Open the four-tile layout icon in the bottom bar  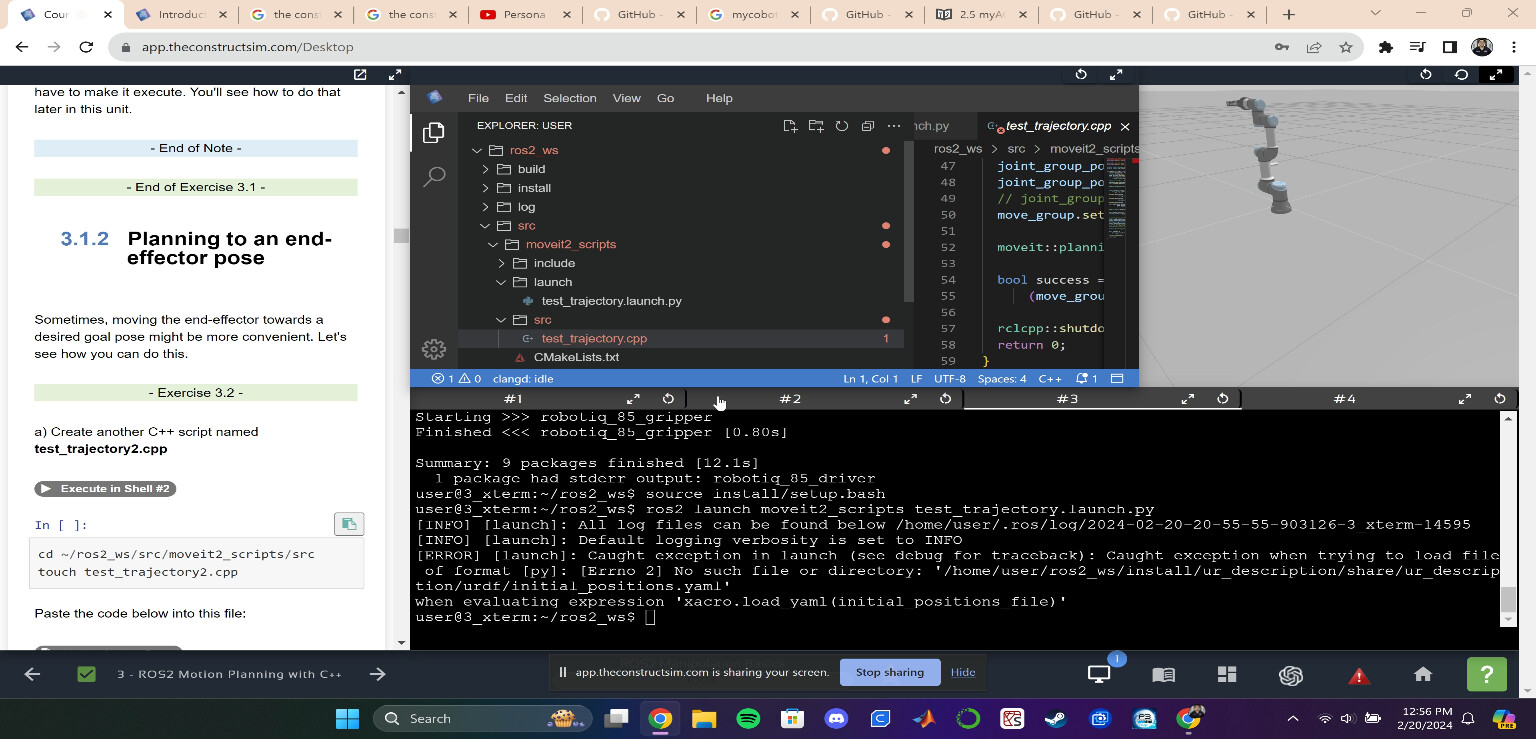[x=1227, y=675]
